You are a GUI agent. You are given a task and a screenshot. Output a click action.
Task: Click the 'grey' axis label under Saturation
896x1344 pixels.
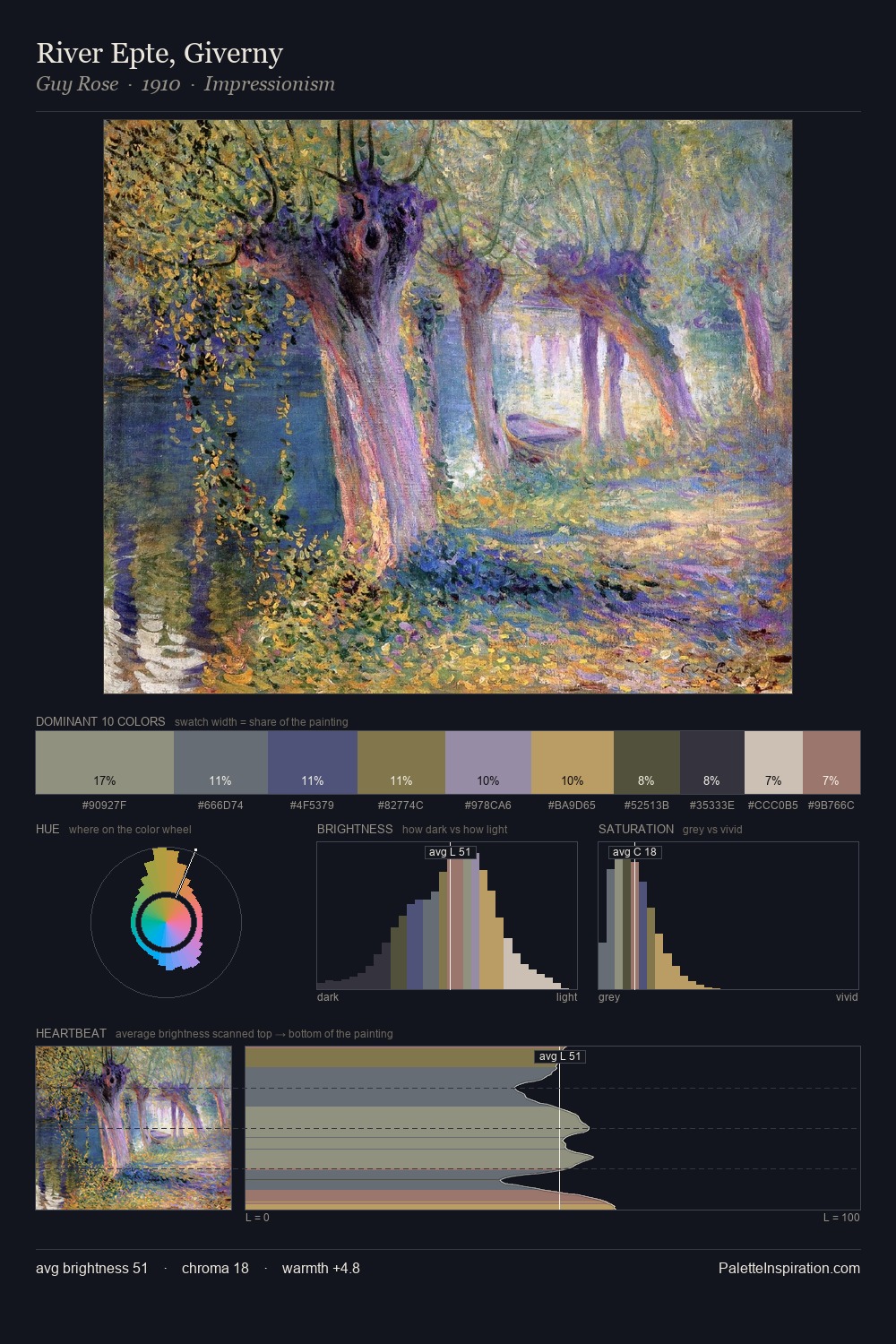click(609, 997)
